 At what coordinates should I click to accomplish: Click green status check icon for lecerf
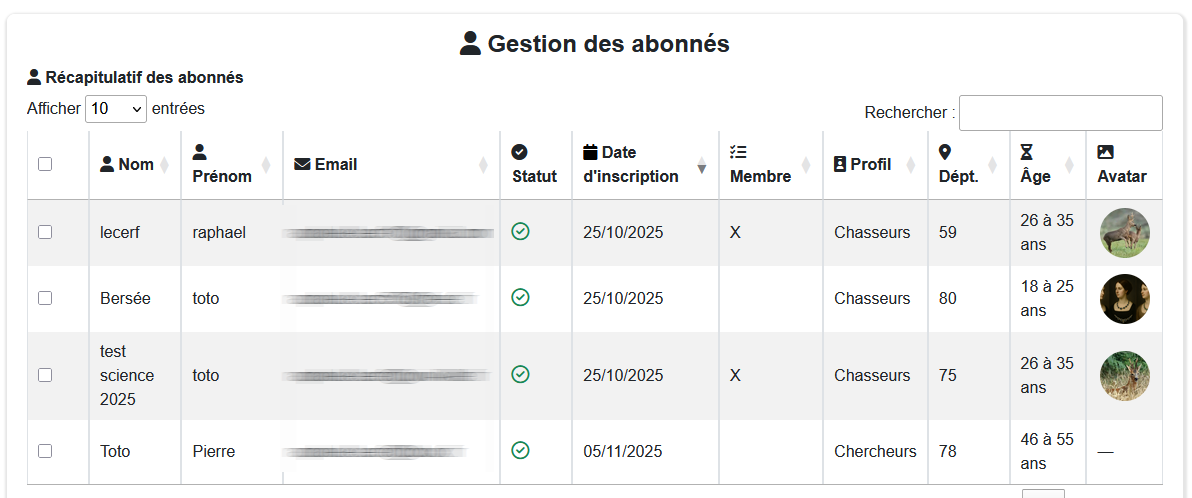[x=520, y=232]
